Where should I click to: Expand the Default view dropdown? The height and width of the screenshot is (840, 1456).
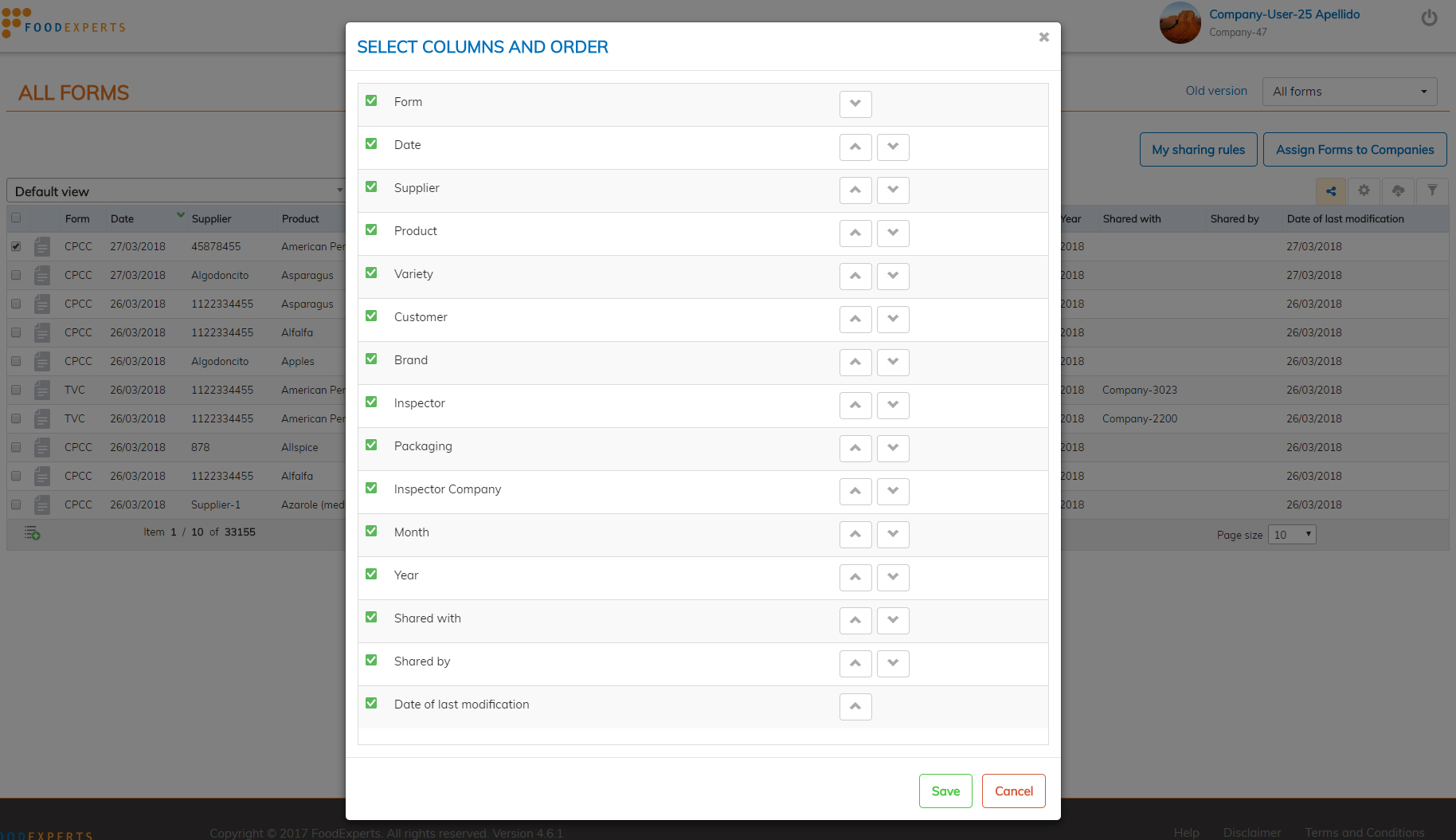click(177, 191)
